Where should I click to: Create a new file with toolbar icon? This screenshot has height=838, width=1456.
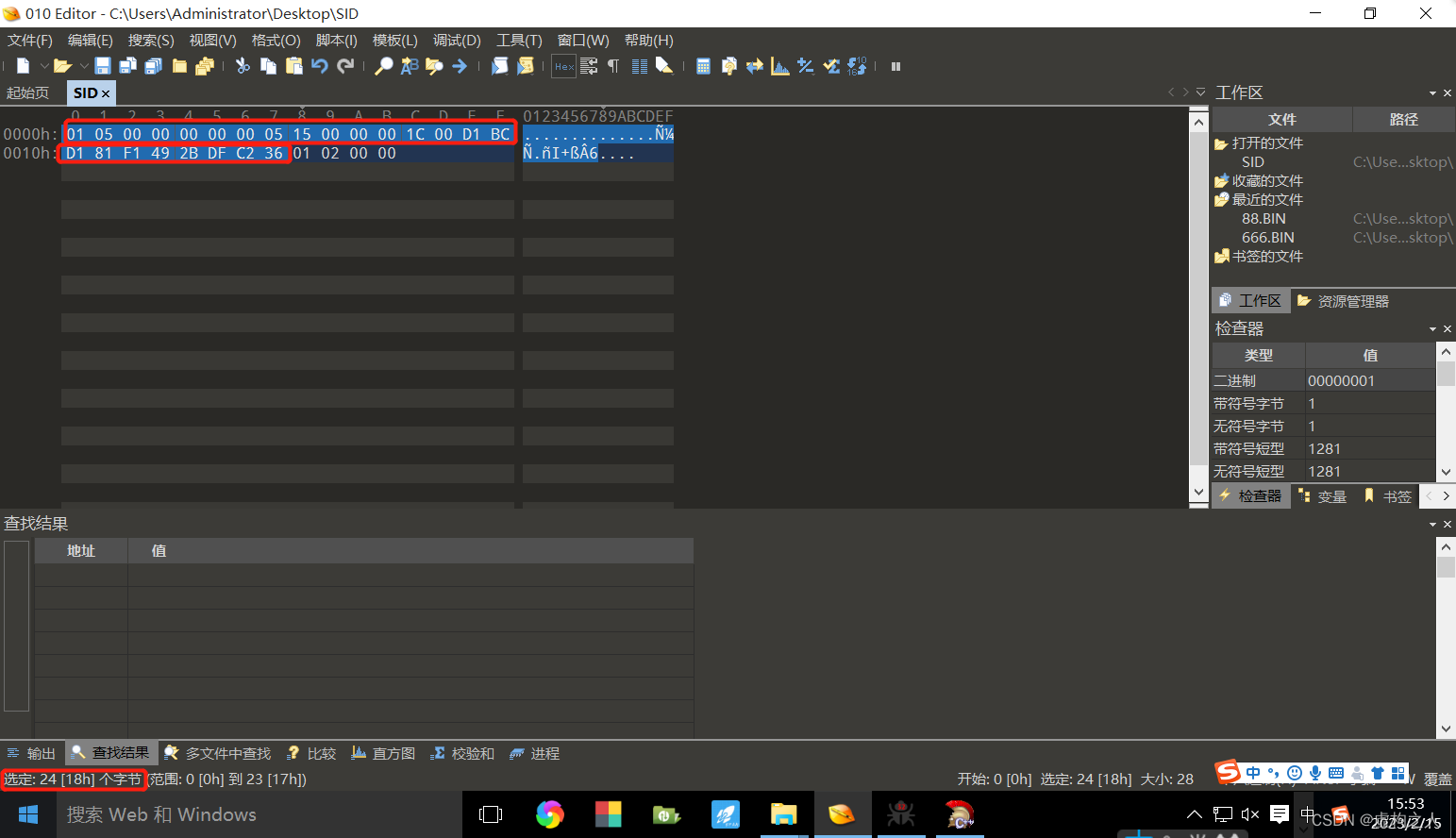pyautogui.click(x=24, y=66)
